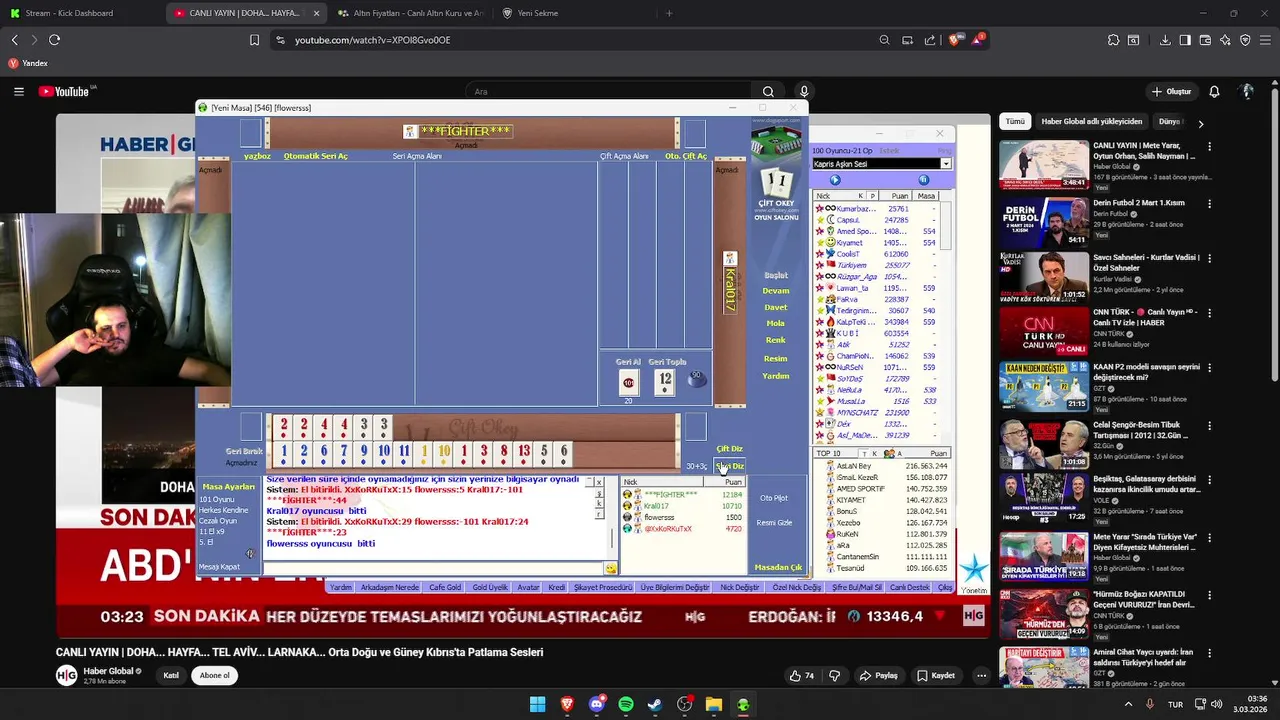The width and height of the screenshot is (1280, 720).
Task: Click the voice search microphone icon
Action: coord(804,91)
